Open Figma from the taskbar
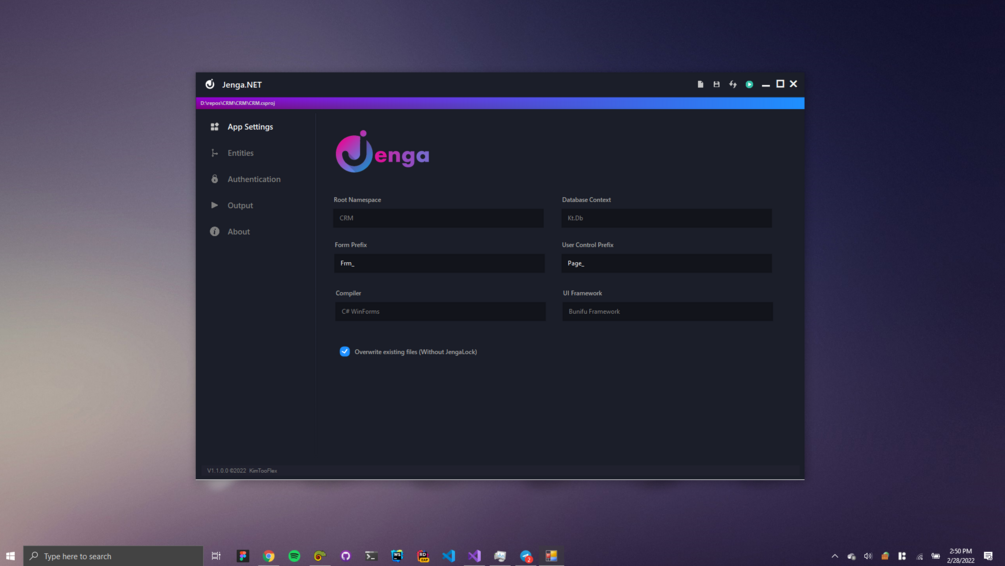 click(243, 556)
